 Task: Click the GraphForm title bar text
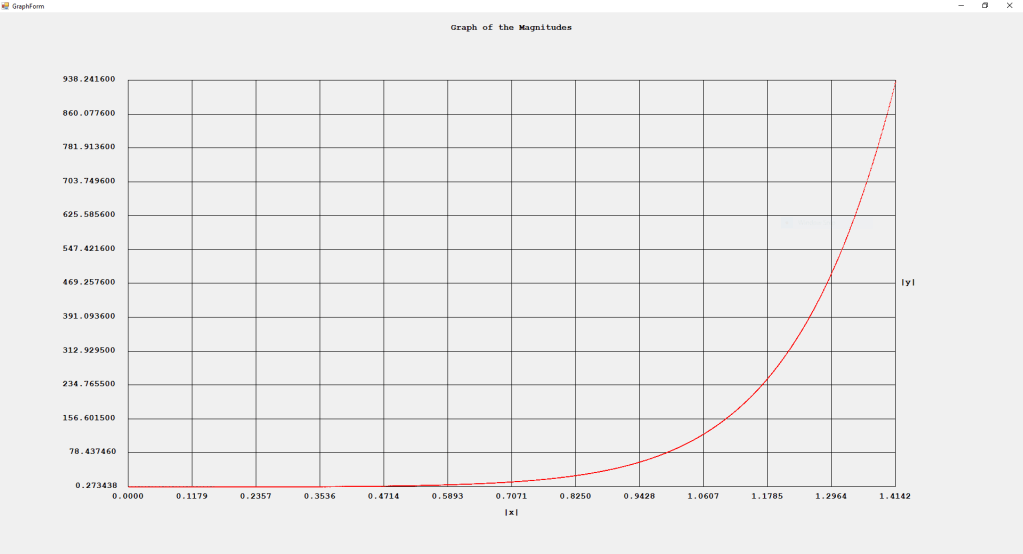(28, 6)
